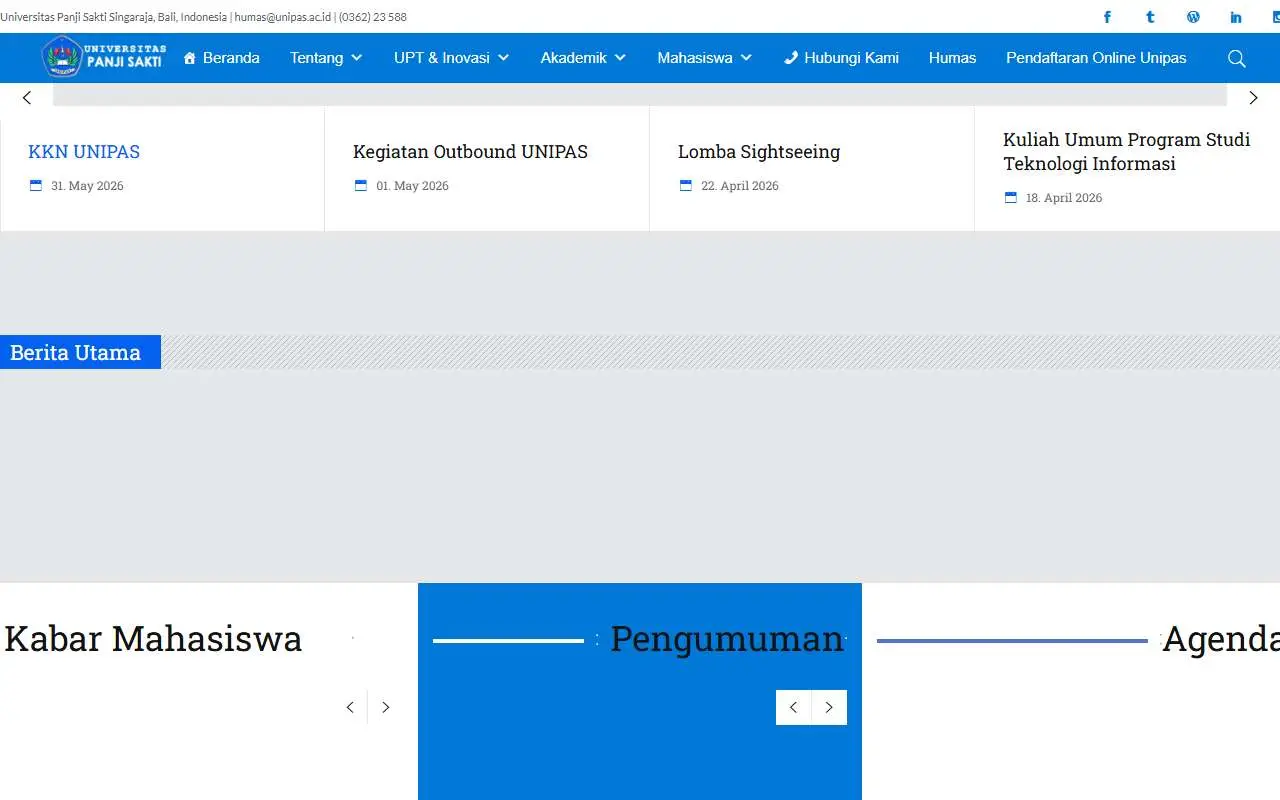1280x800 pixels.
Task: Click the humas@unipas.ac.id contact text
Action: pyautogui.click(x=282, y=17)
